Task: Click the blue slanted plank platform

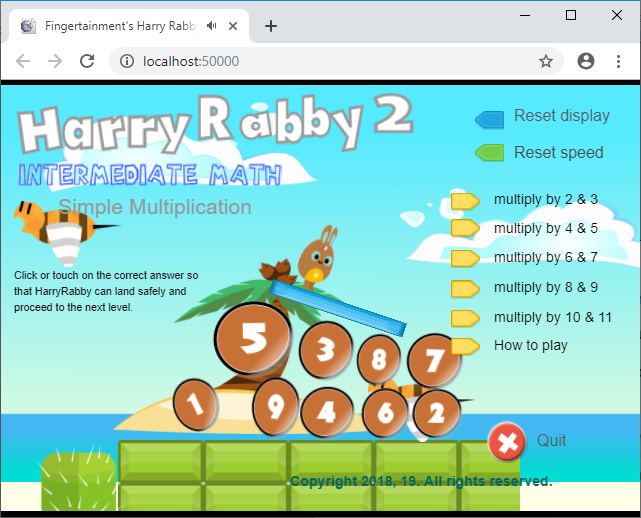Action: [338, 307]
